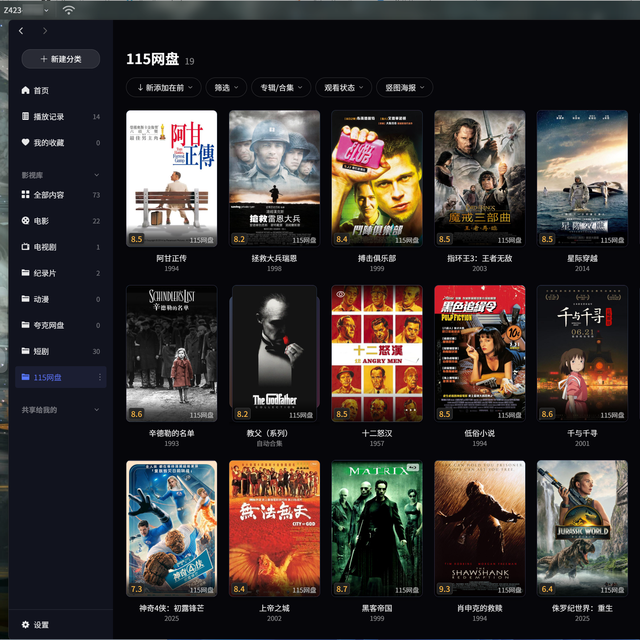Select 电影 category
This screenshot has width=640, height=640.
(x=60, y=221)
